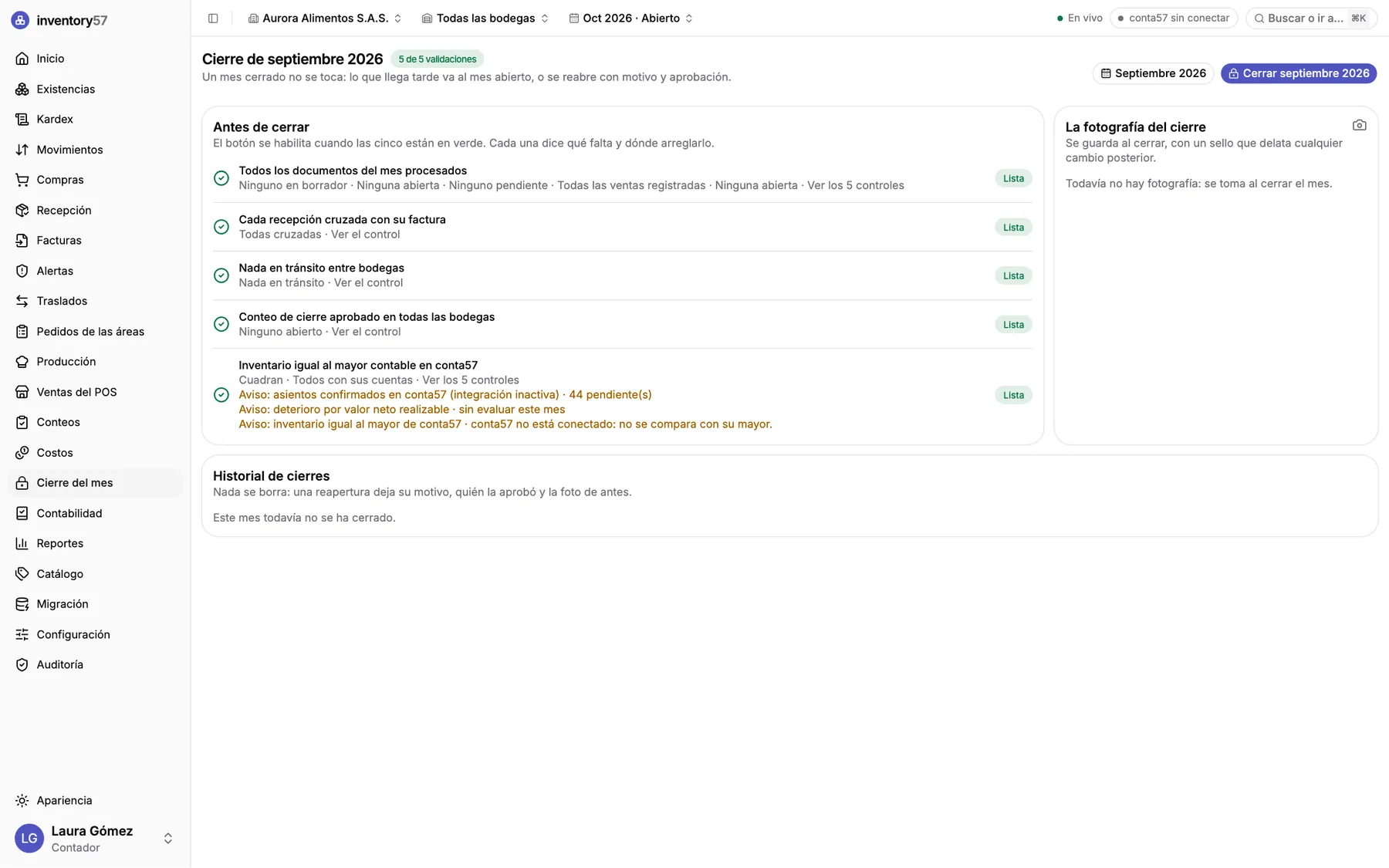Click the Costos coins icon

tap(22, 453)
